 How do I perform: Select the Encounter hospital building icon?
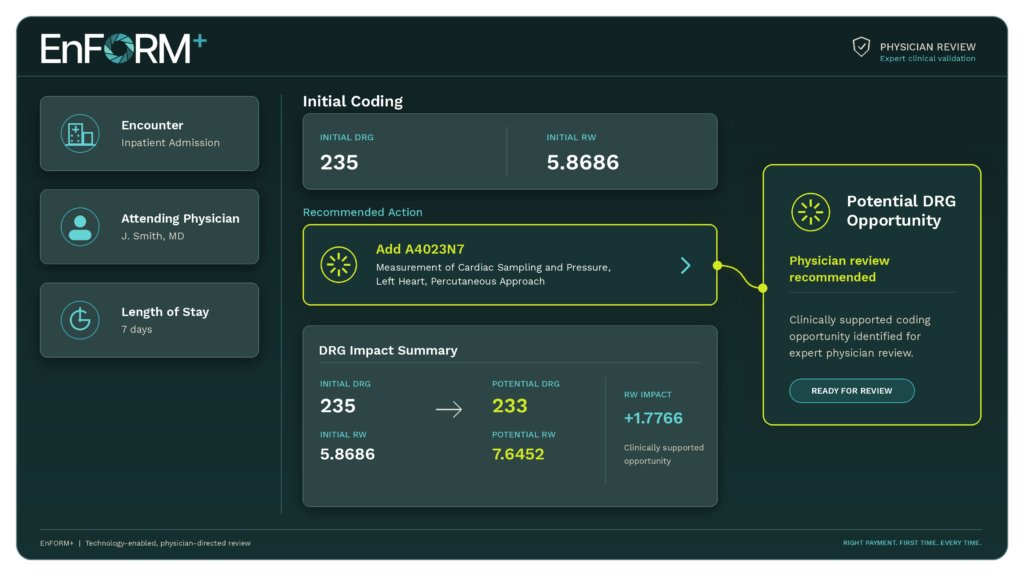80,134
